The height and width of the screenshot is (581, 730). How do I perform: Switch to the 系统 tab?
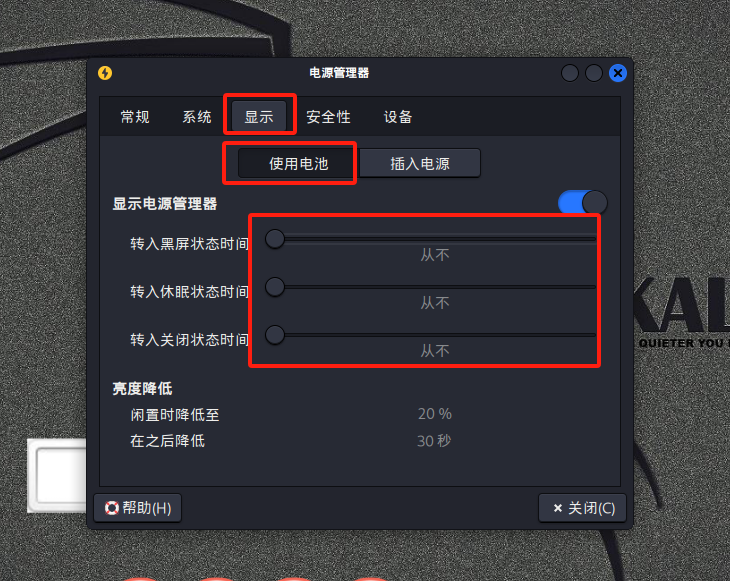197,117
